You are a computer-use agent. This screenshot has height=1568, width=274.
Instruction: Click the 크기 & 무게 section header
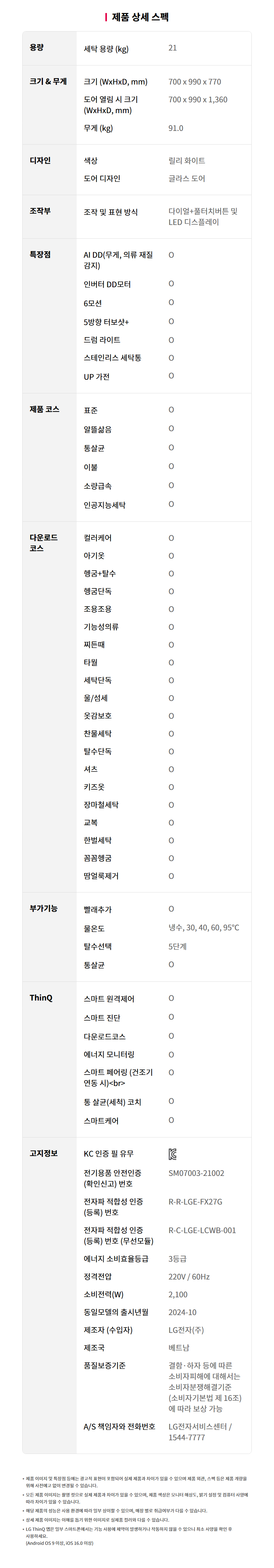tap(48, 82)
